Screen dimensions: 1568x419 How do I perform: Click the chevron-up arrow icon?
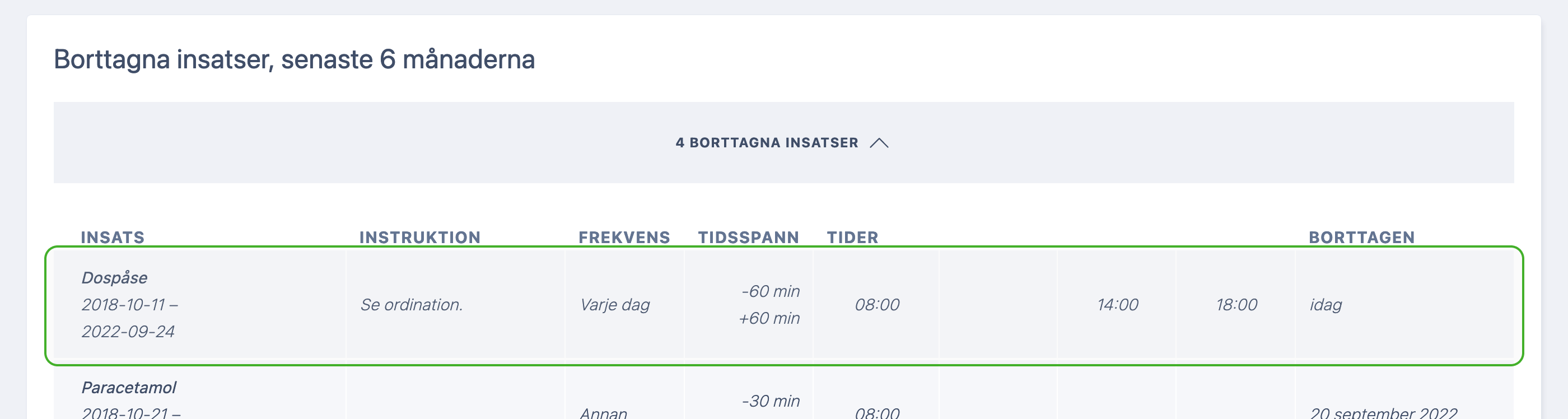pyautogui.click(x=879, y=143)
